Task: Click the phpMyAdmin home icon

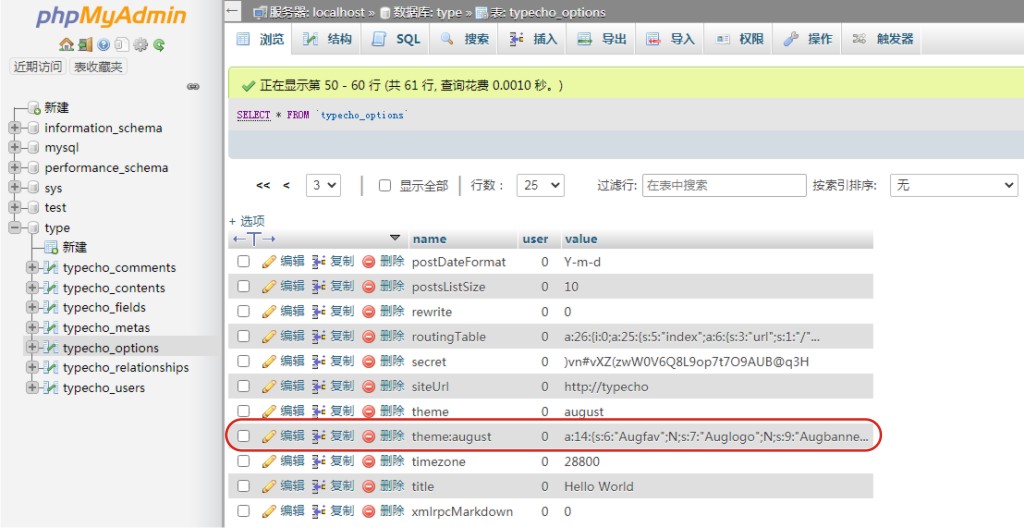Action: coord(66,44)
